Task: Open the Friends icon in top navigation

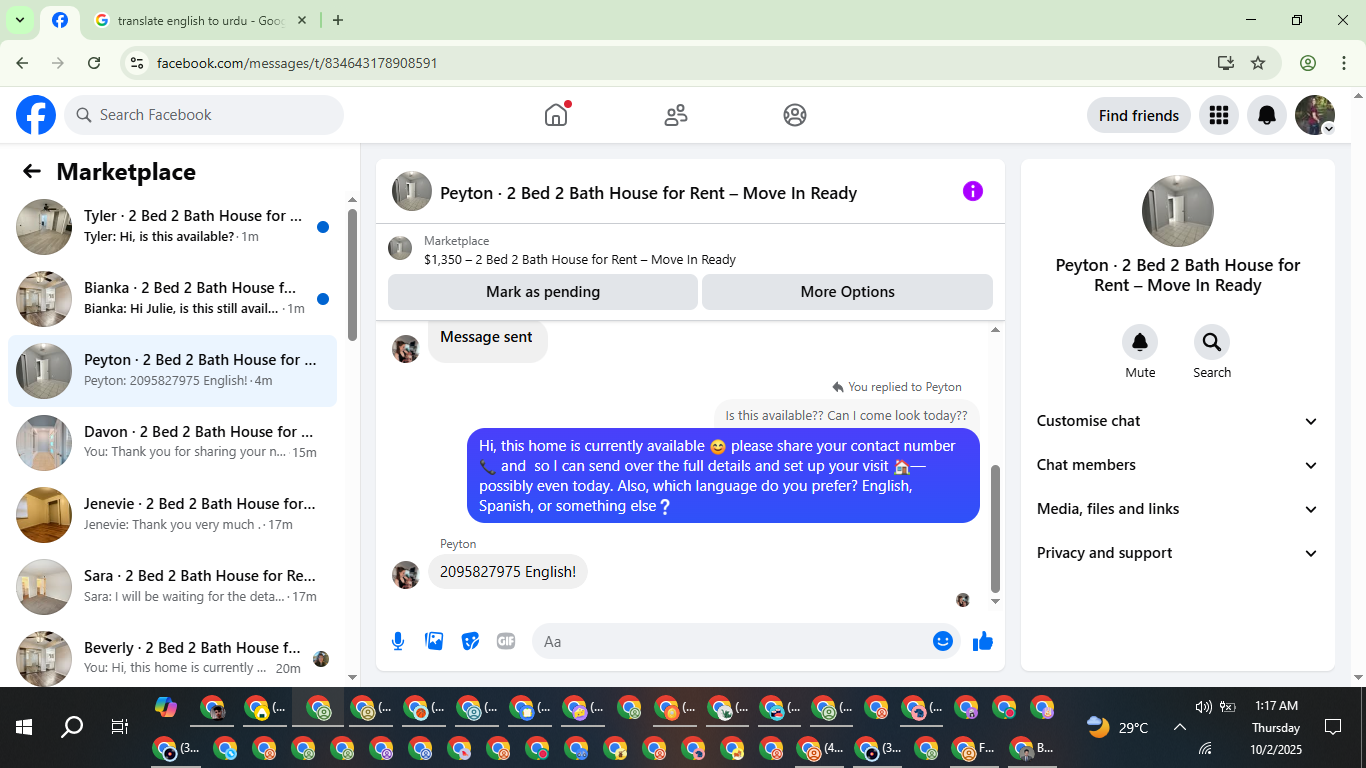Action: (x=676, y=115)
